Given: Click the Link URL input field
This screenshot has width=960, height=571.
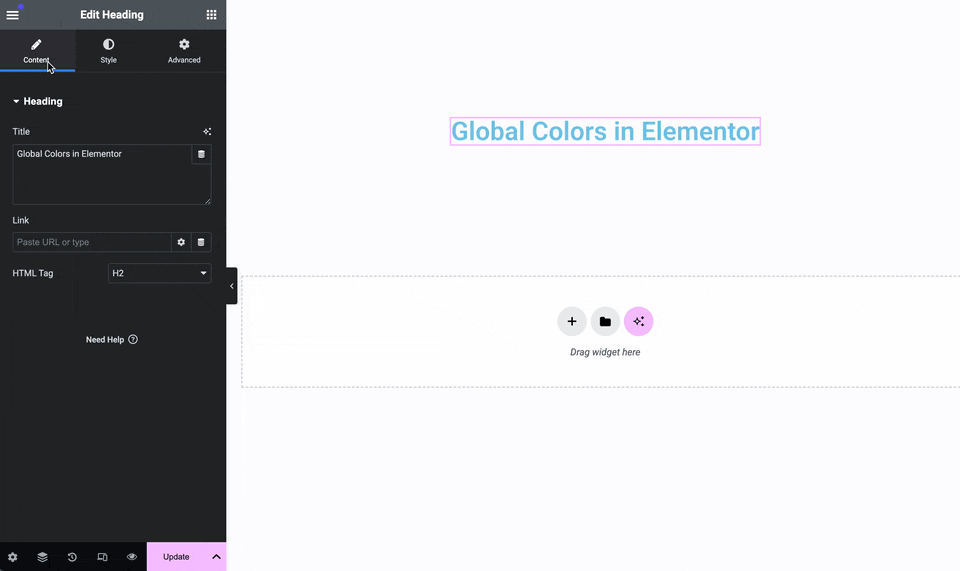Looking at the screenshot, I should [92, 242].
